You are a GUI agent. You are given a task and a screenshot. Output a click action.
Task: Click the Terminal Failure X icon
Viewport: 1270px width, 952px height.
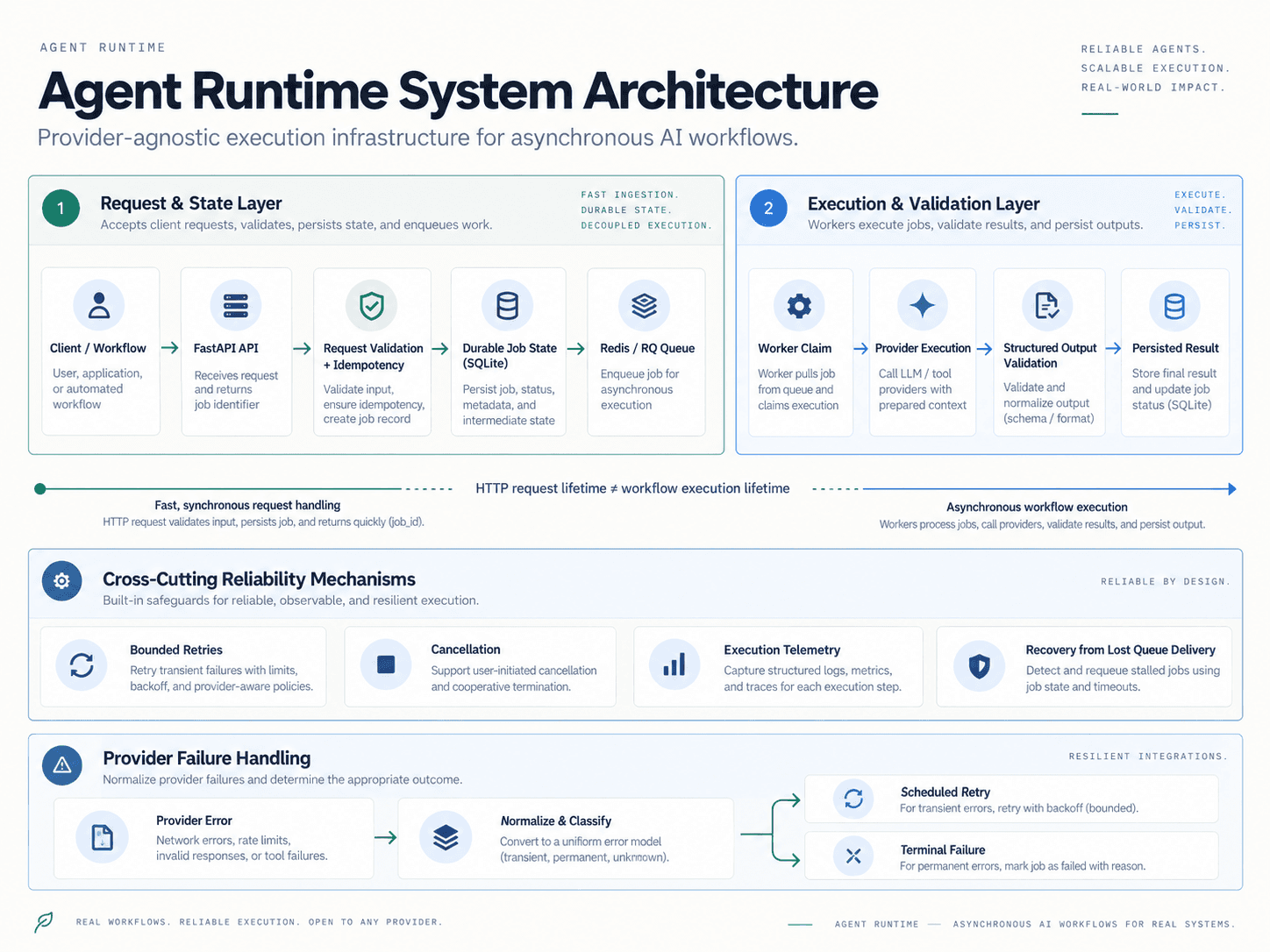tap(853, 856)
